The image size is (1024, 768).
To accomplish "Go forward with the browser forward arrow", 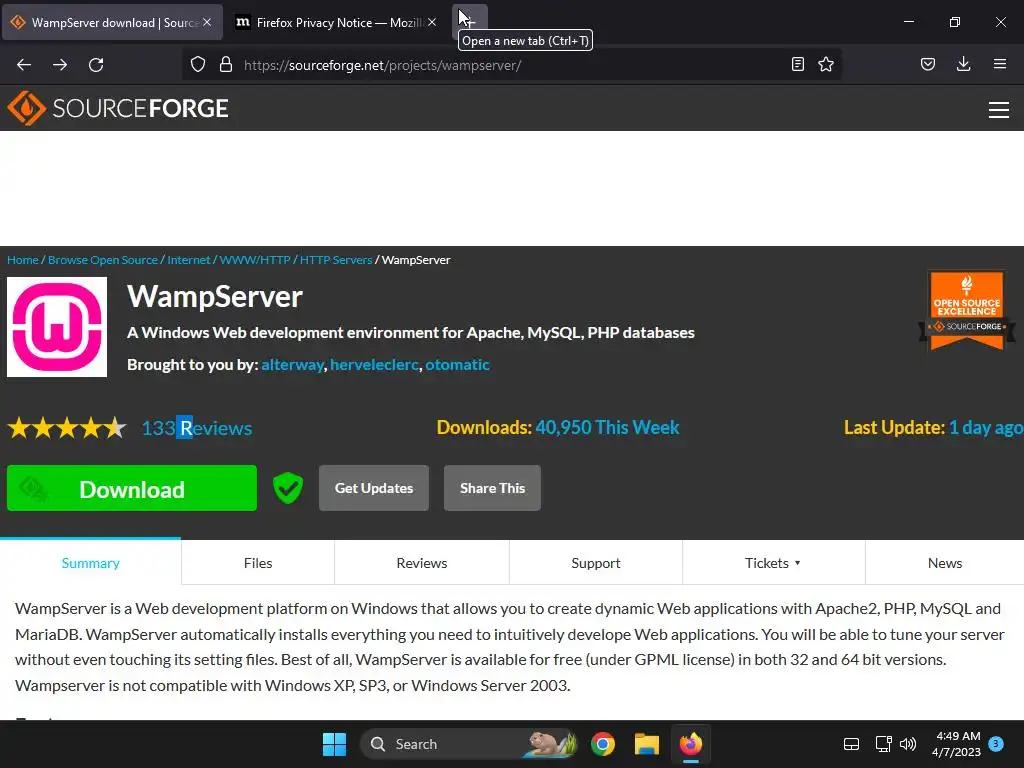I will 60,65.
